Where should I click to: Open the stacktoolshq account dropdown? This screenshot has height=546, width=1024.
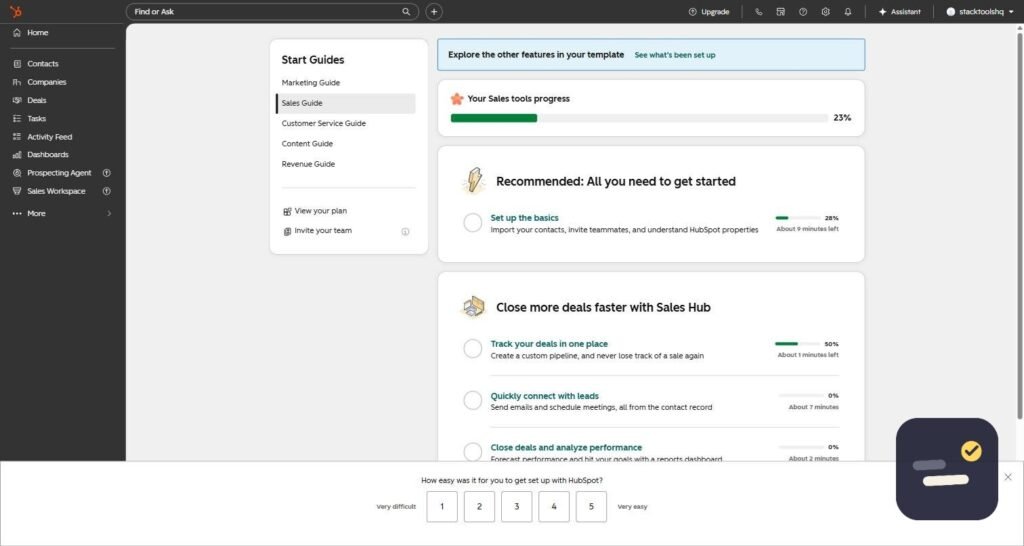tap(980, 12)
